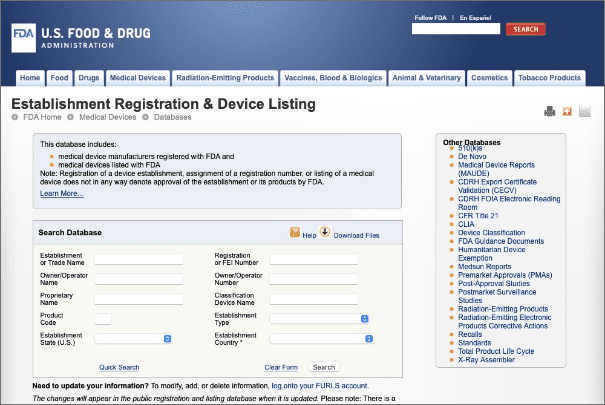Click the form's Search button
The image size is (605, 405).
(324, 367)
